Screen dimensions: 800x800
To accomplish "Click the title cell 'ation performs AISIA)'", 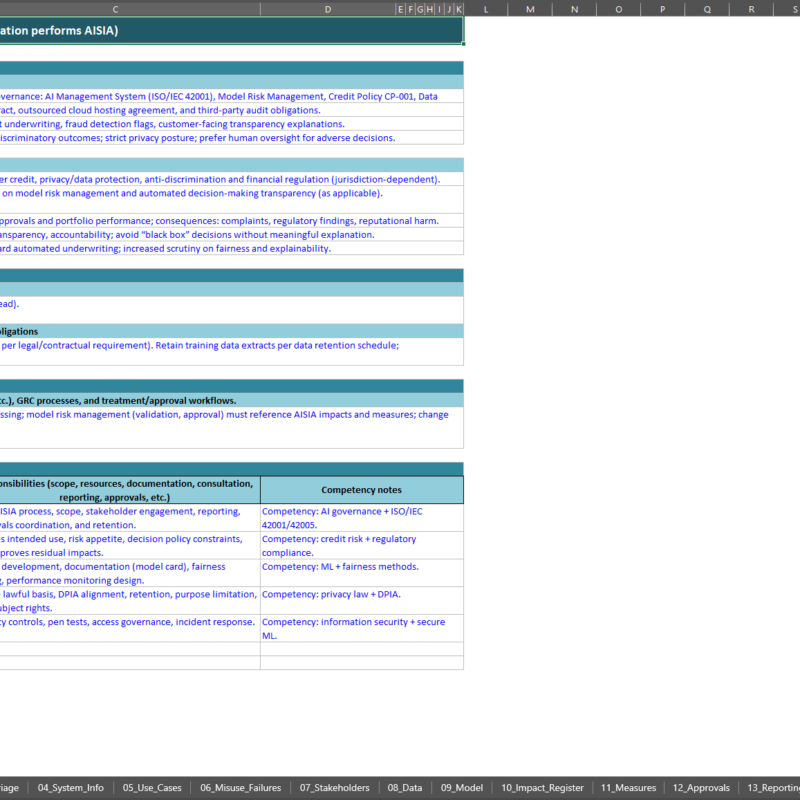I will [232, 31].
